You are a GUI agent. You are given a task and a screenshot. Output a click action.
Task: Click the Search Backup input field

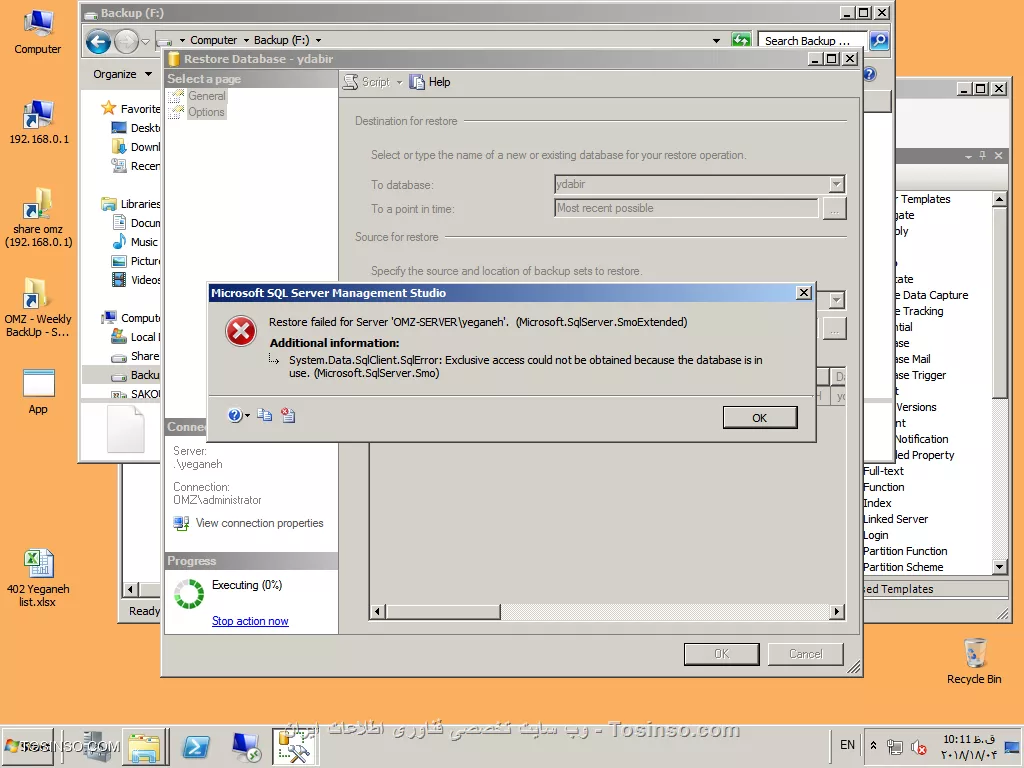coord(812,40)
